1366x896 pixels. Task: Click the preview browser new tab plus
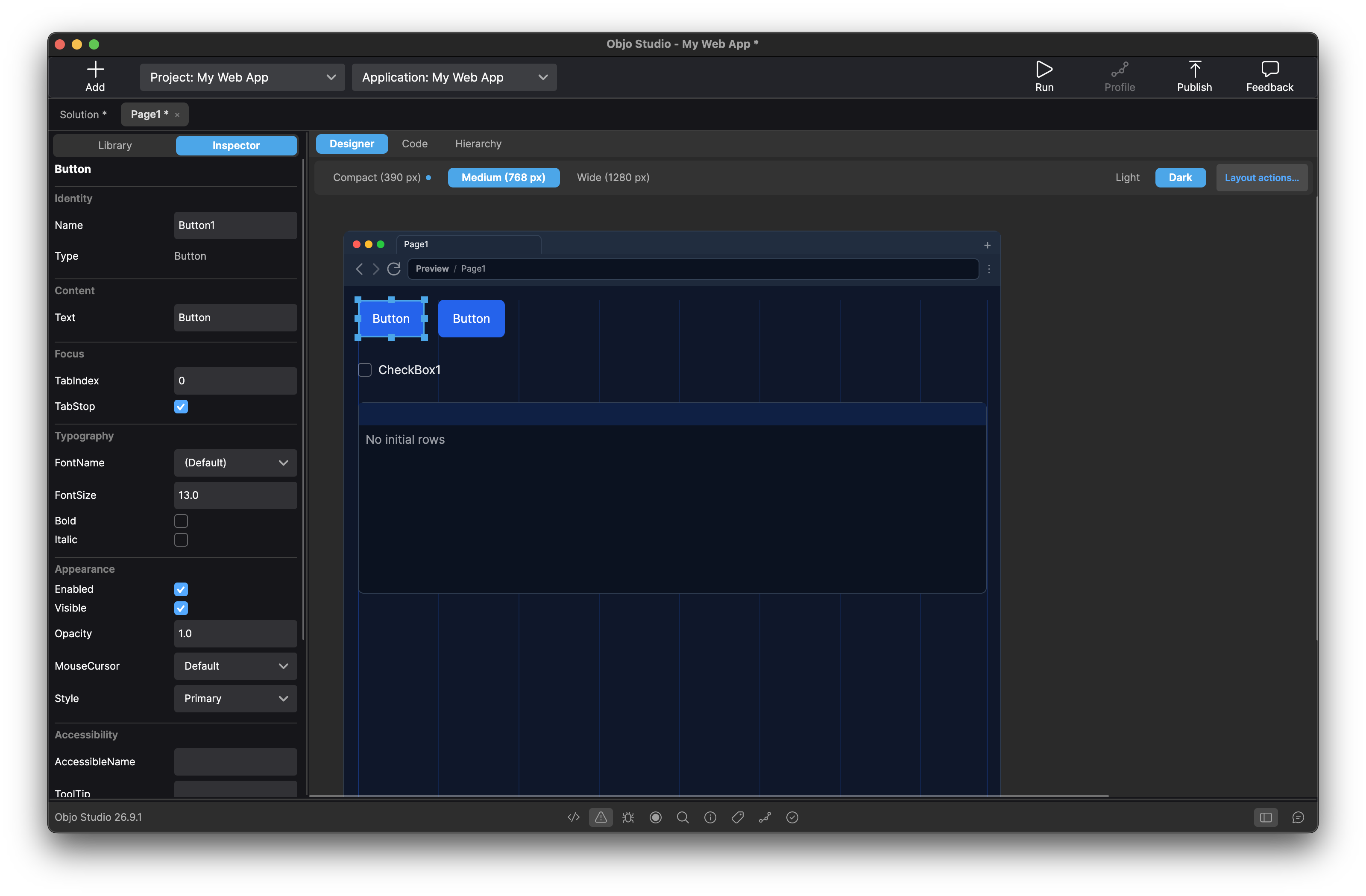[987, 245]
